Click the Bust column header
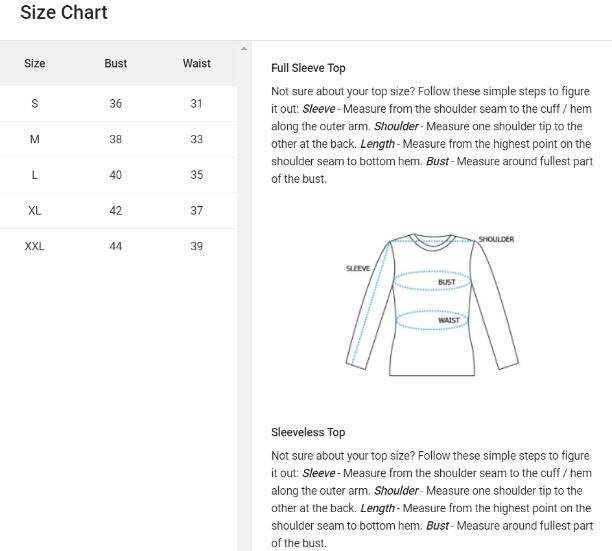This screenshot has height=551, width=612. 116,64
